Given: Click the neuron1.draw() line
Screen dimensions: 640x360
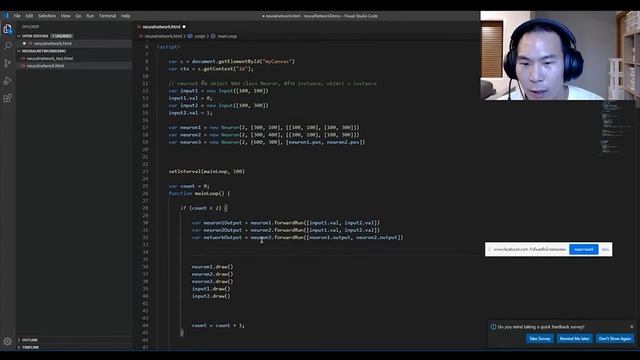Looking at the screenshot, I should pyautogui.click(x=213, y=267).
